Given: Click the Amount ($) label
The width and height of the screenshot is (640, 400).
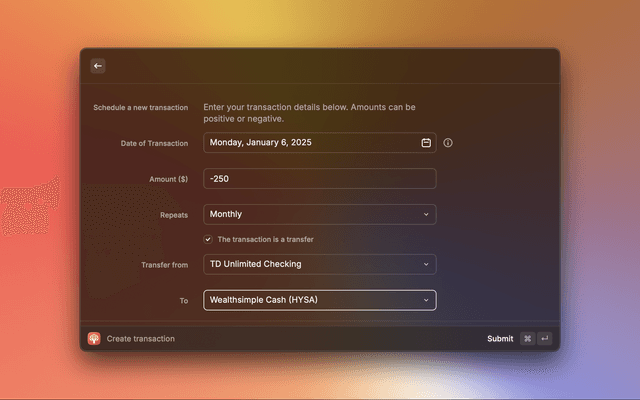Looking at the screenshot, I should [168, 179].
